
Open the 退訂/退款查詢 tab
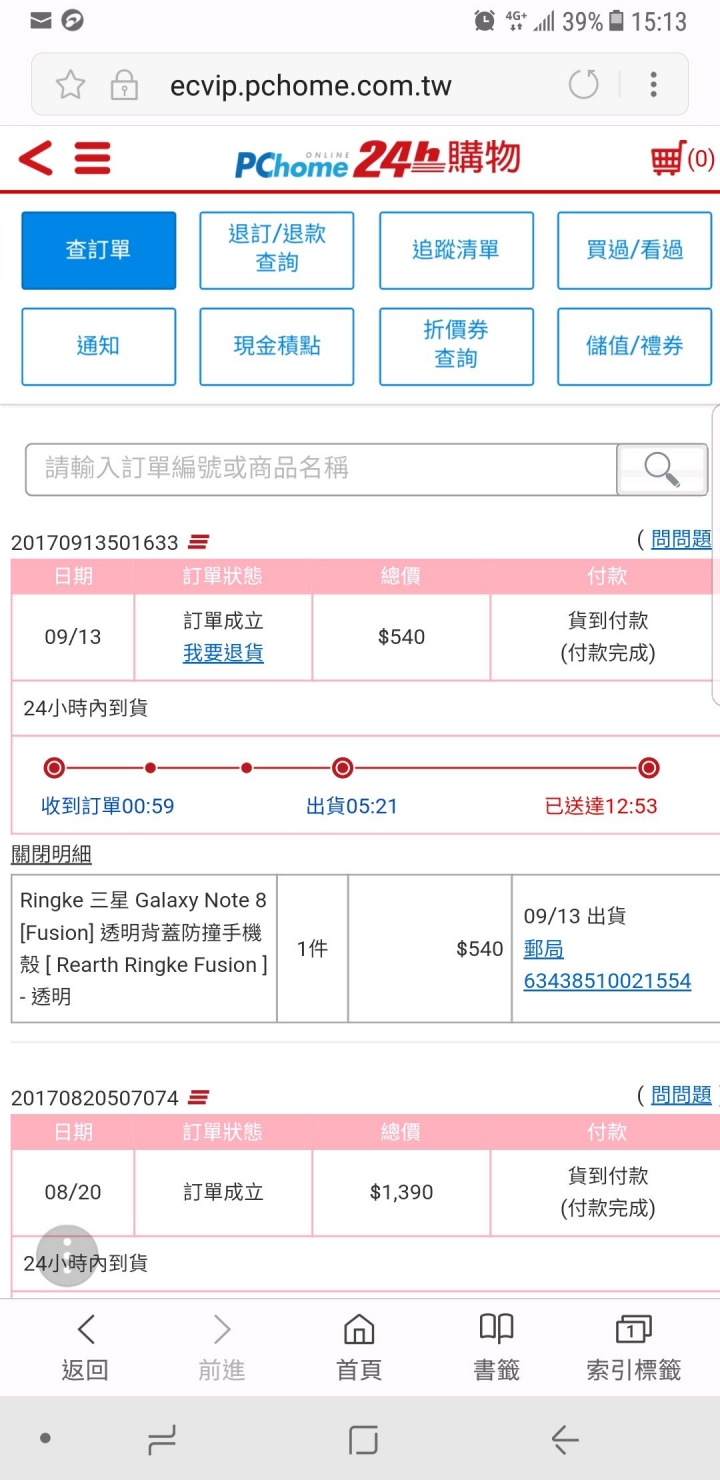[277, 250]
